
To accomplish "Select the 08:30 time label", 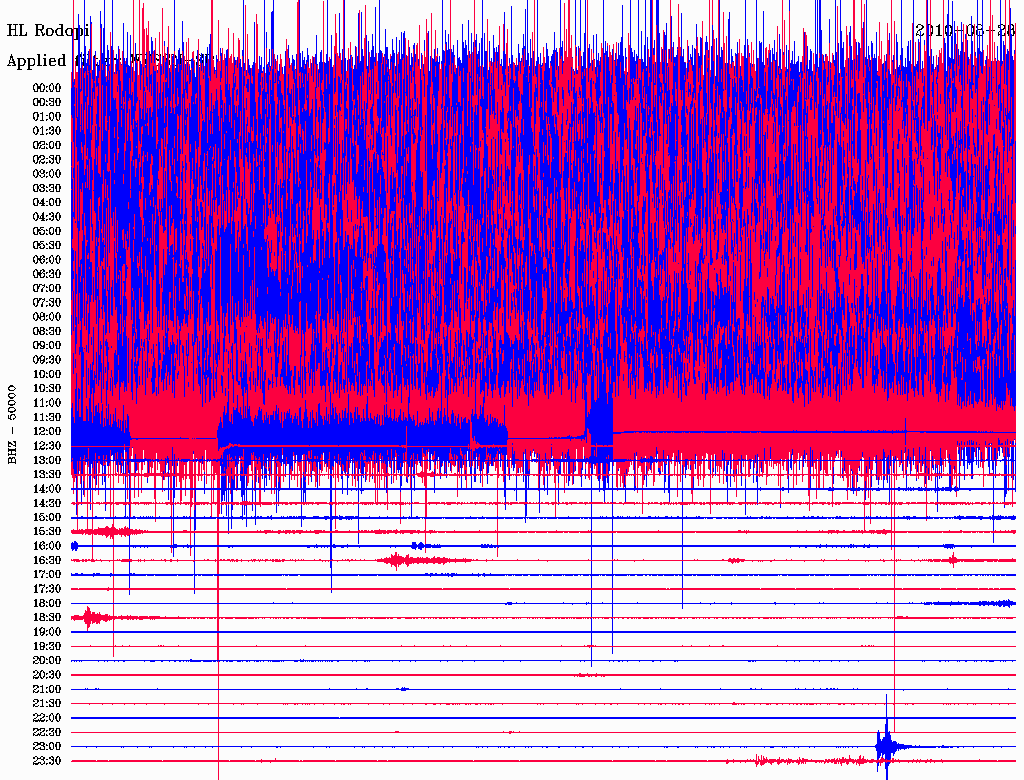I will (x=47, y=331).
